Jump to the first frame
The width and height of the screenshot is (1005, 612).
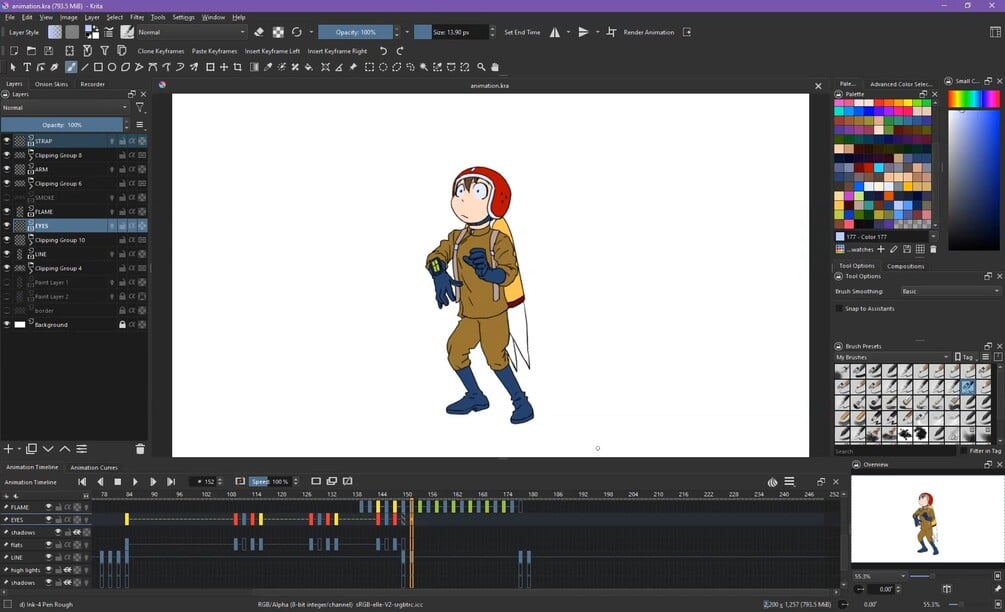(x=82, y=481)
